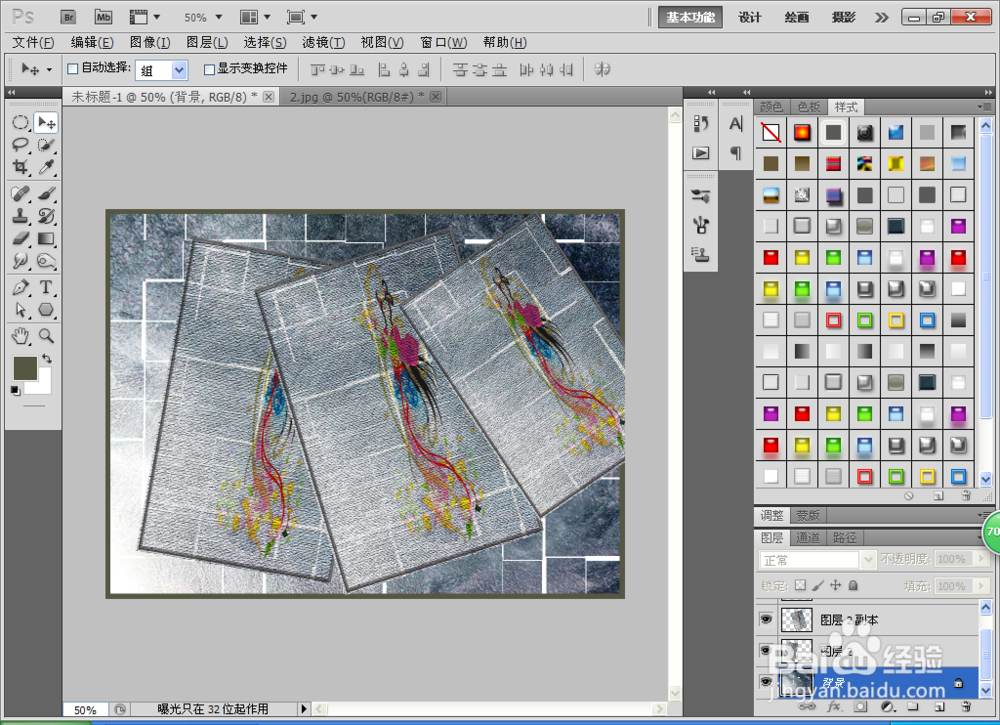Select the Hand tool
Viewport: 1000px width, 725px height.
tap(20, 335)
